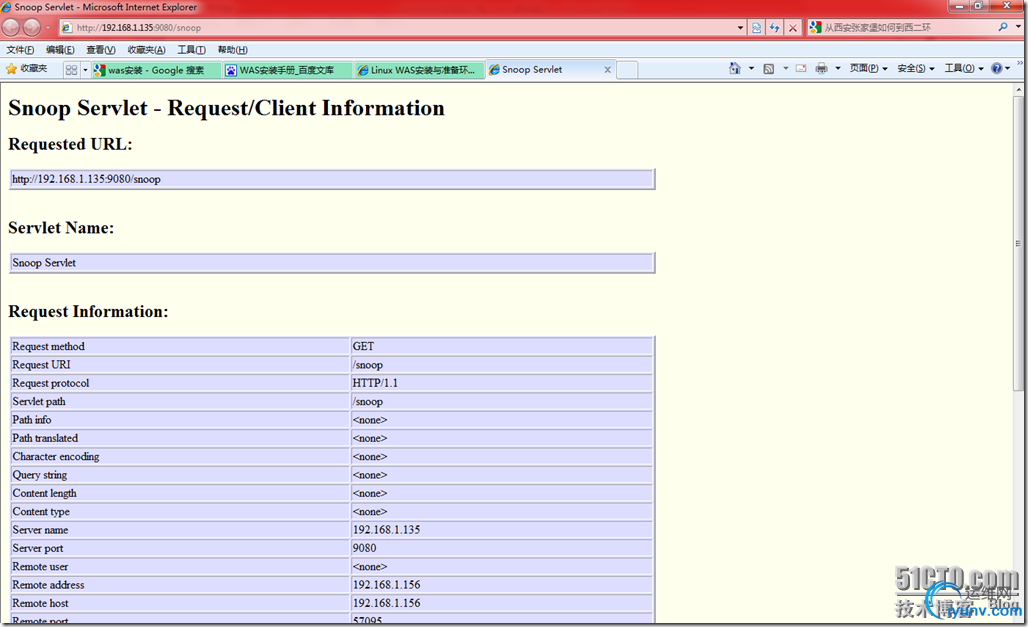Screen dimensions: 1028x627
Task: Click the Server name value 192.168.1.135
Action: click(x=386, y=530)
